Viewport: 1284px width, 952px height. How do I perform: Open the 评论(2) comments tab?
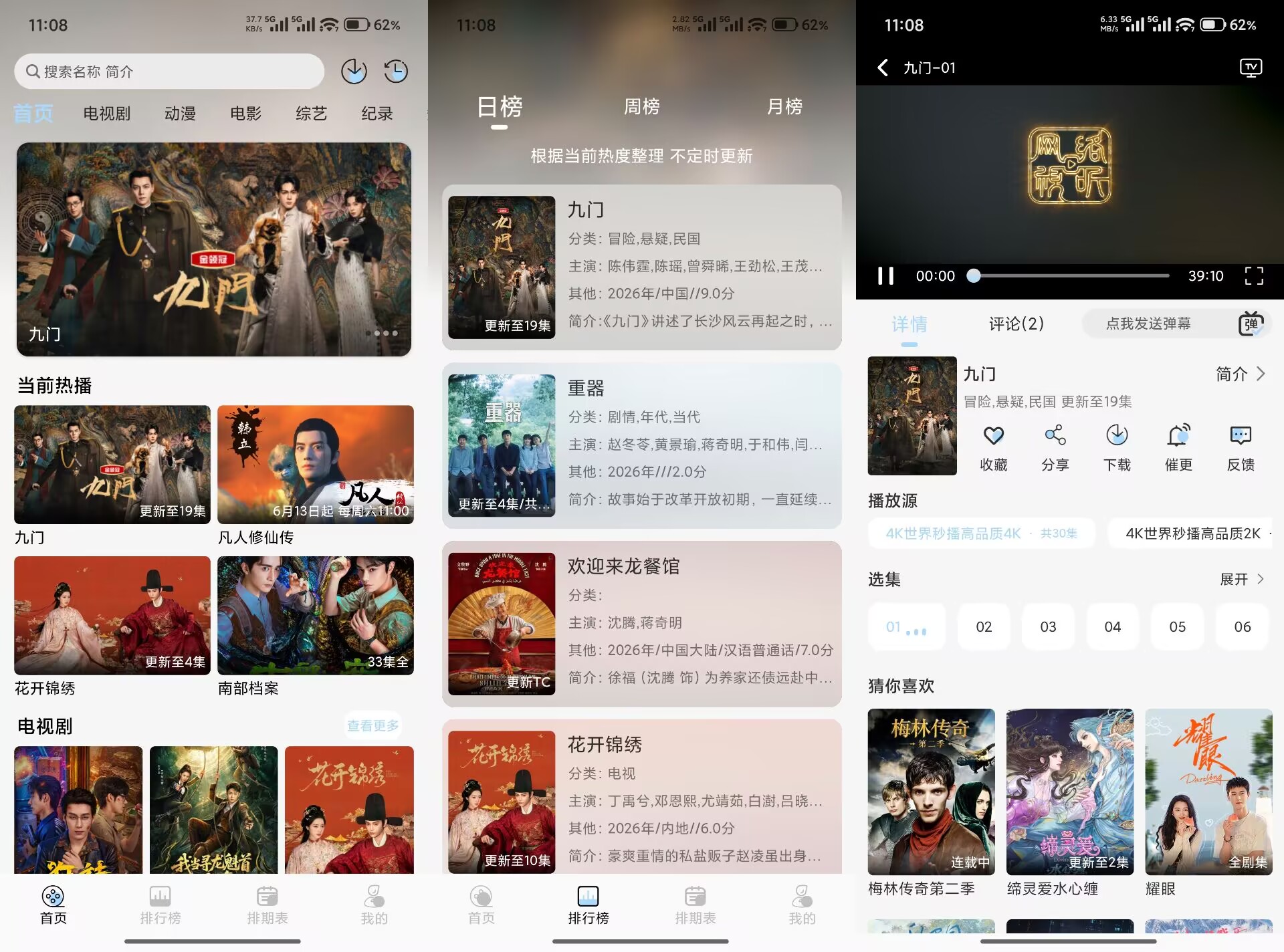(x=1016, y=324)
